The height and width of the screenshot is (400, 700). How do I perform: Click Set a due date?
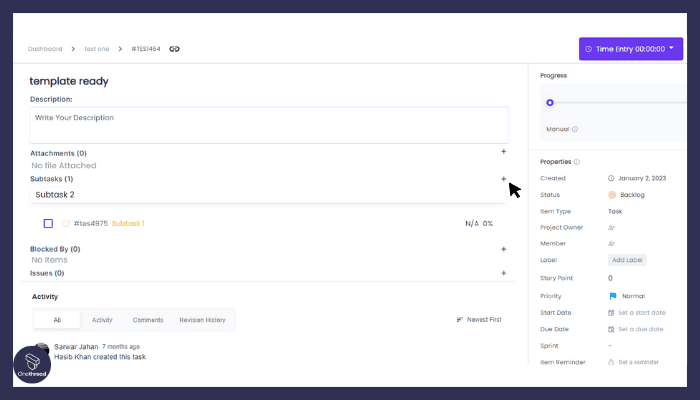(641, 329)
